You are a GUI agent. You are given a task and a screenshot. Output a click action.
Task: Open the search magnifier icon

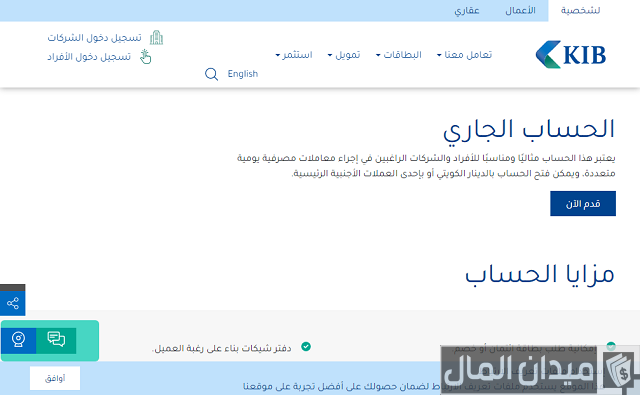[211, 74]
